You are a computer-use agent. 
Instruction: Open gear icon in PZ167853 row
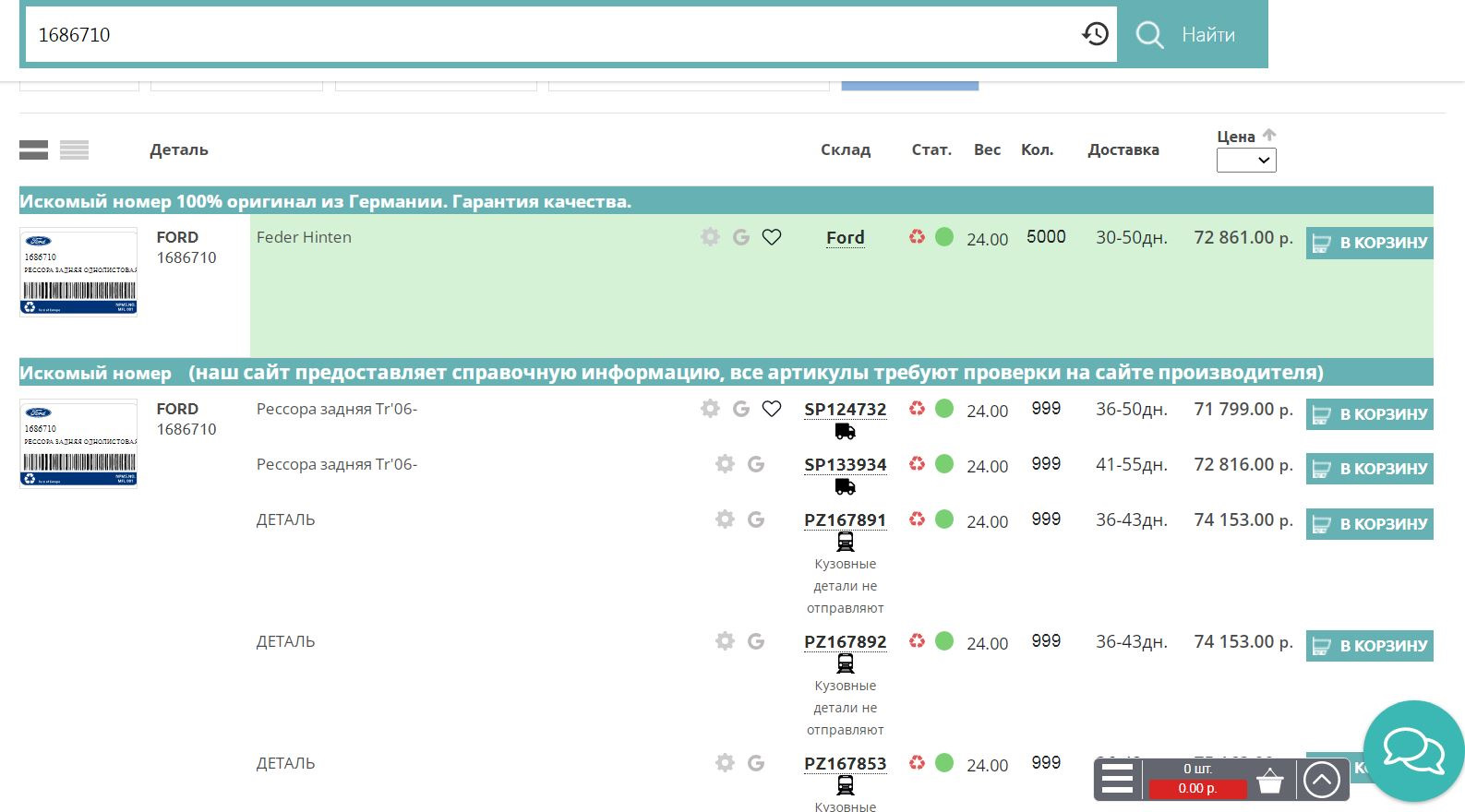click(726, 763)
